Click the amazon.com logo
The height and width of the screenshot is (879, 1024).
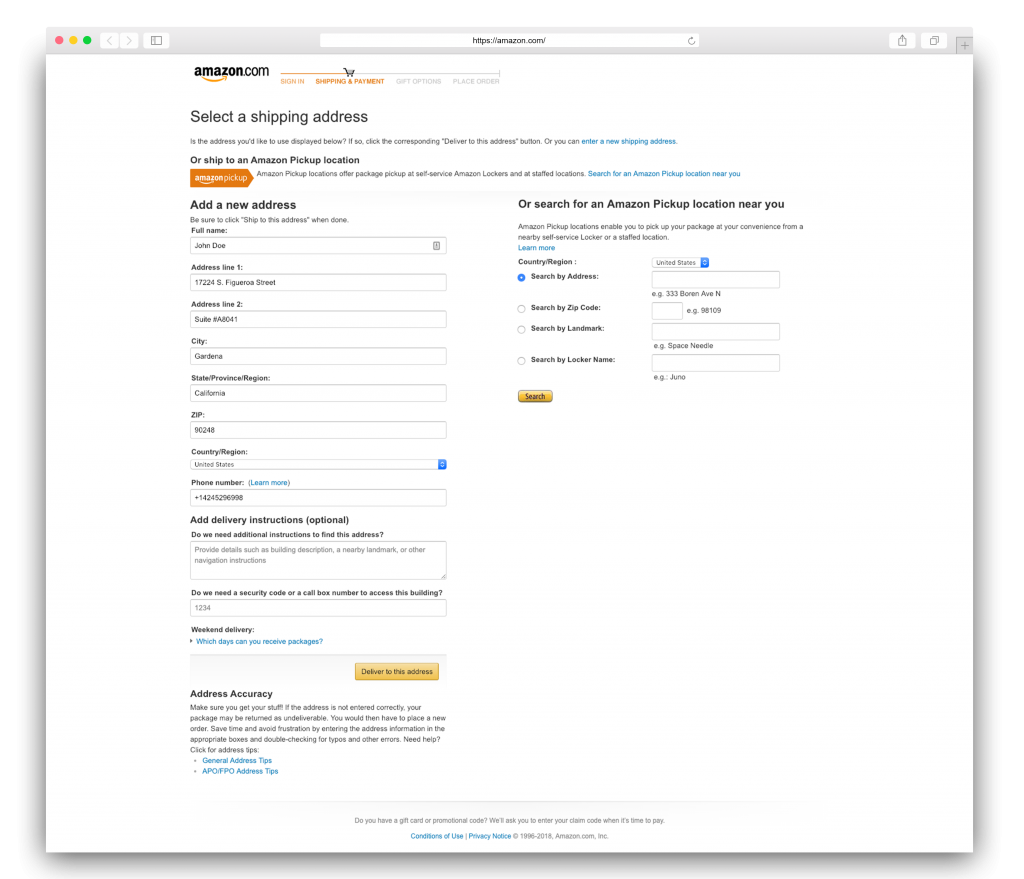(231, 73)
